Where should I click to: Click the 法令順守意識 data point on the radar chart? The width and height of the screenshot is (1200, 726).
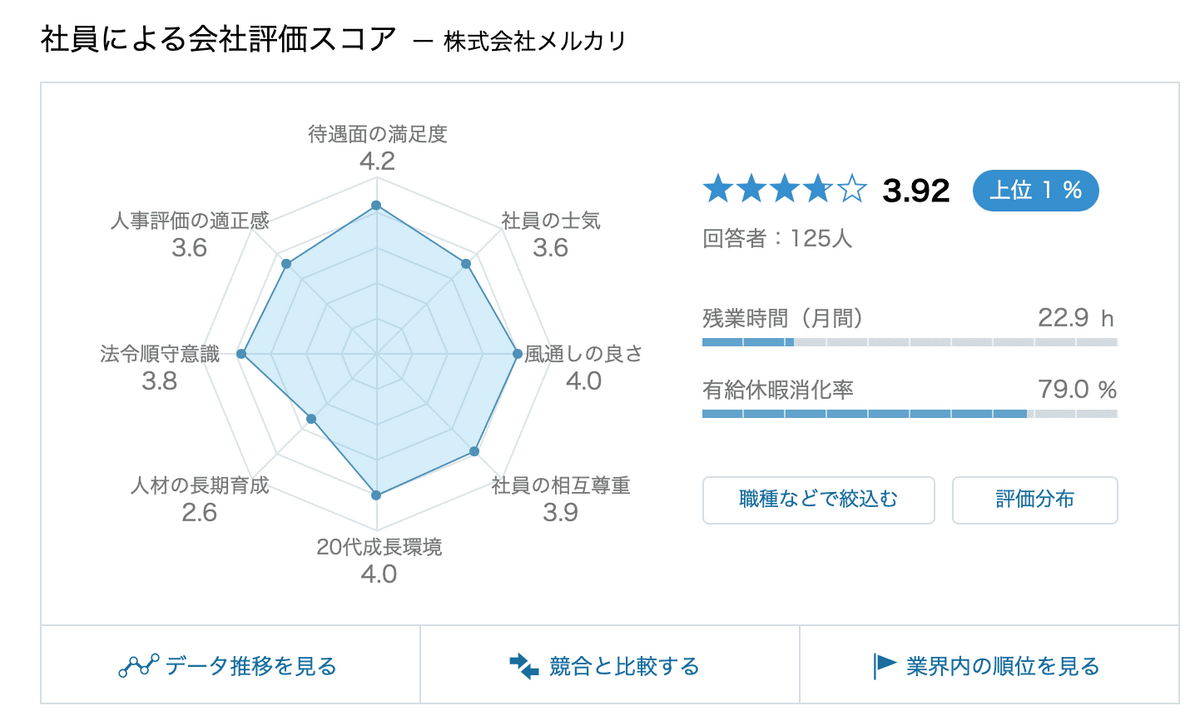pyautogui.click(x=241, y=353)
